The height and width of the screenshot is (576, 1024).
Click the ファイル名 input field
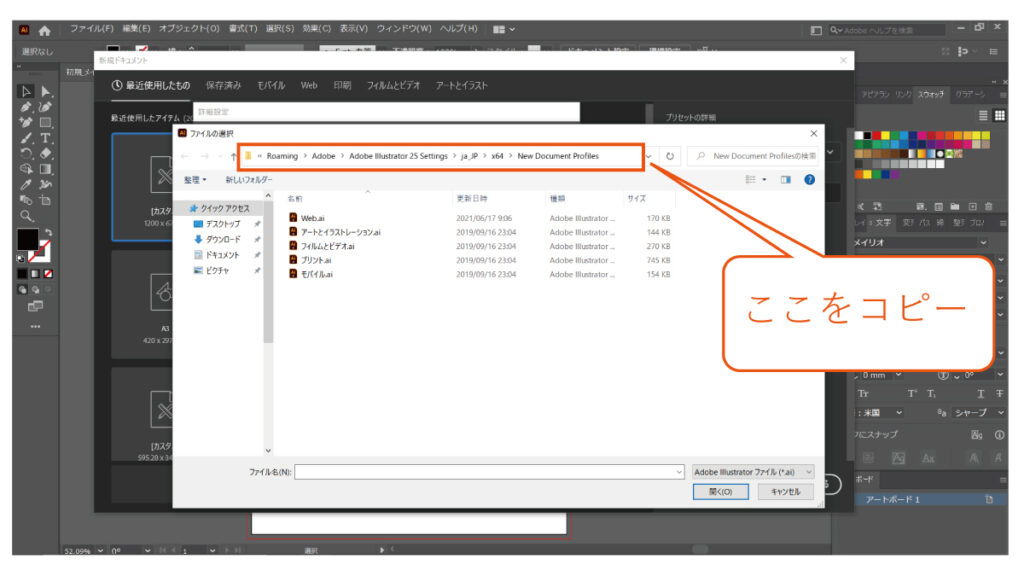tap(489, 472)
